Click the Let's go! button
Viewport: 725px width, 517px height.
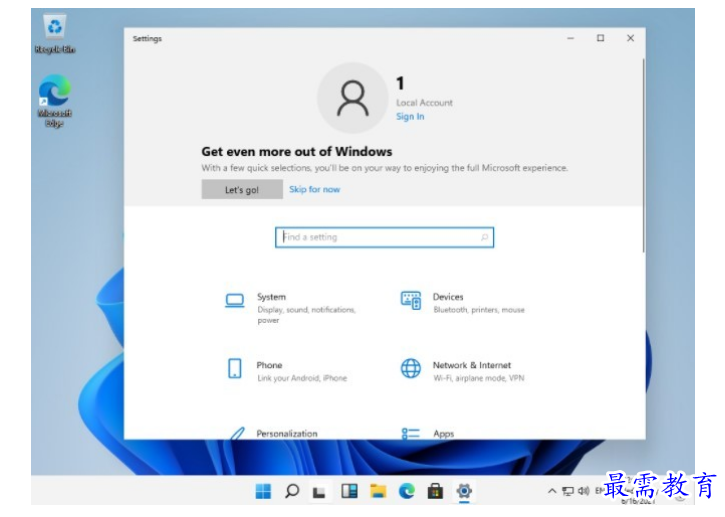pyautogui.click(x=242, y=190)
